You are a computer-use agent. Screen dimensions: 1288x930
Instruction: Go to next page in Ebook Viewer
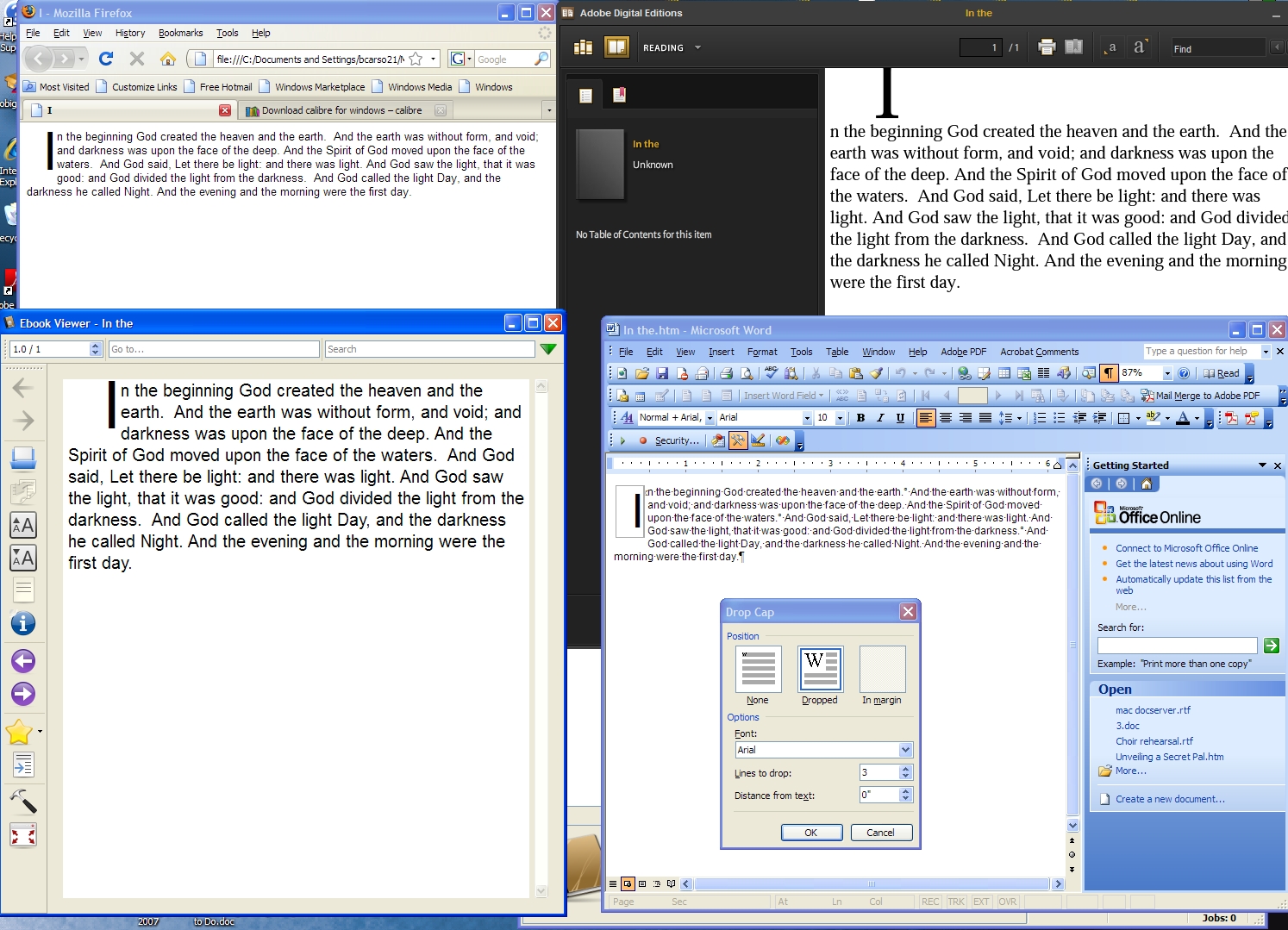point(23,694)
